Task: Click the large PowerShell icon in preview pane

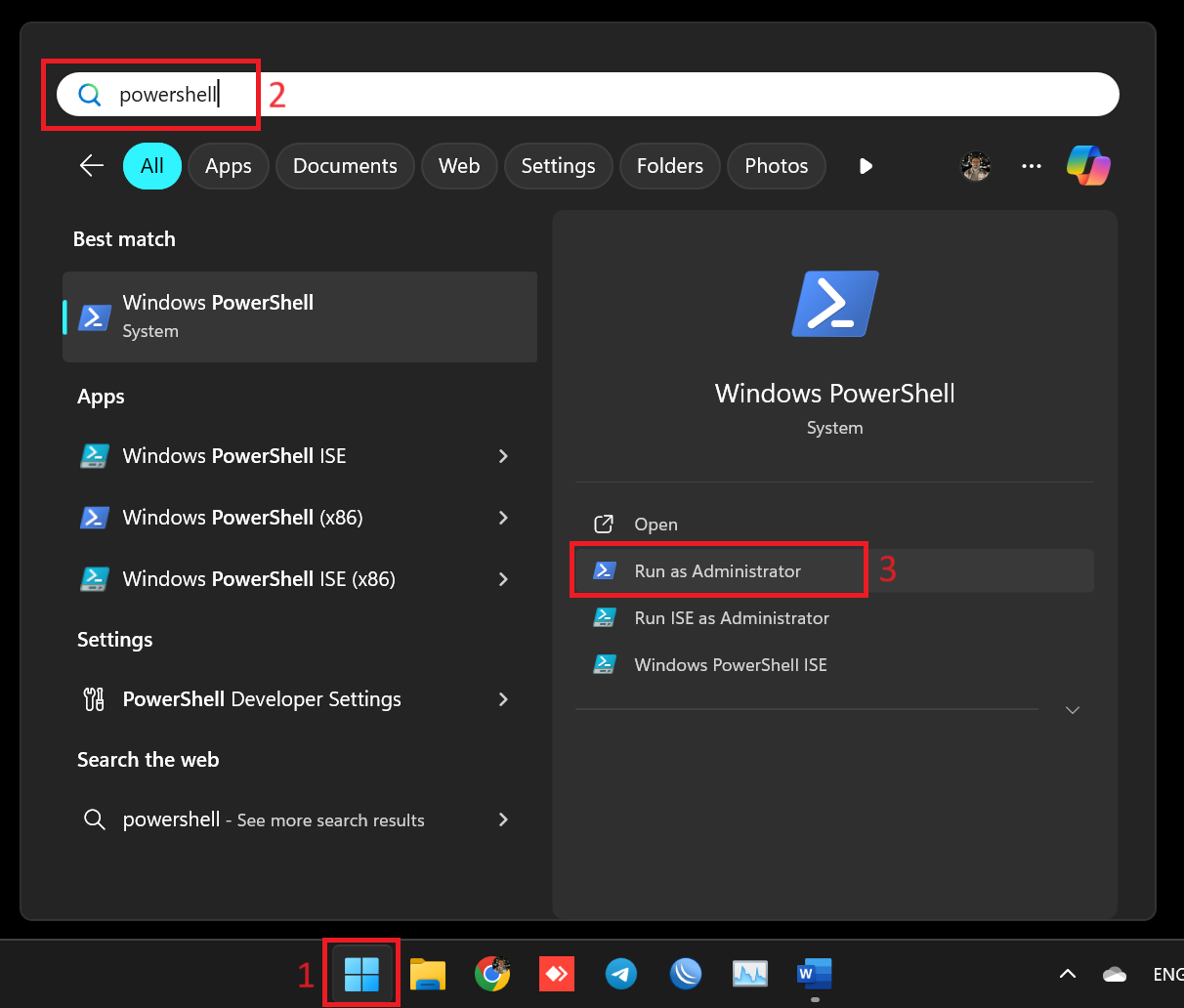Action: (835, 304)
